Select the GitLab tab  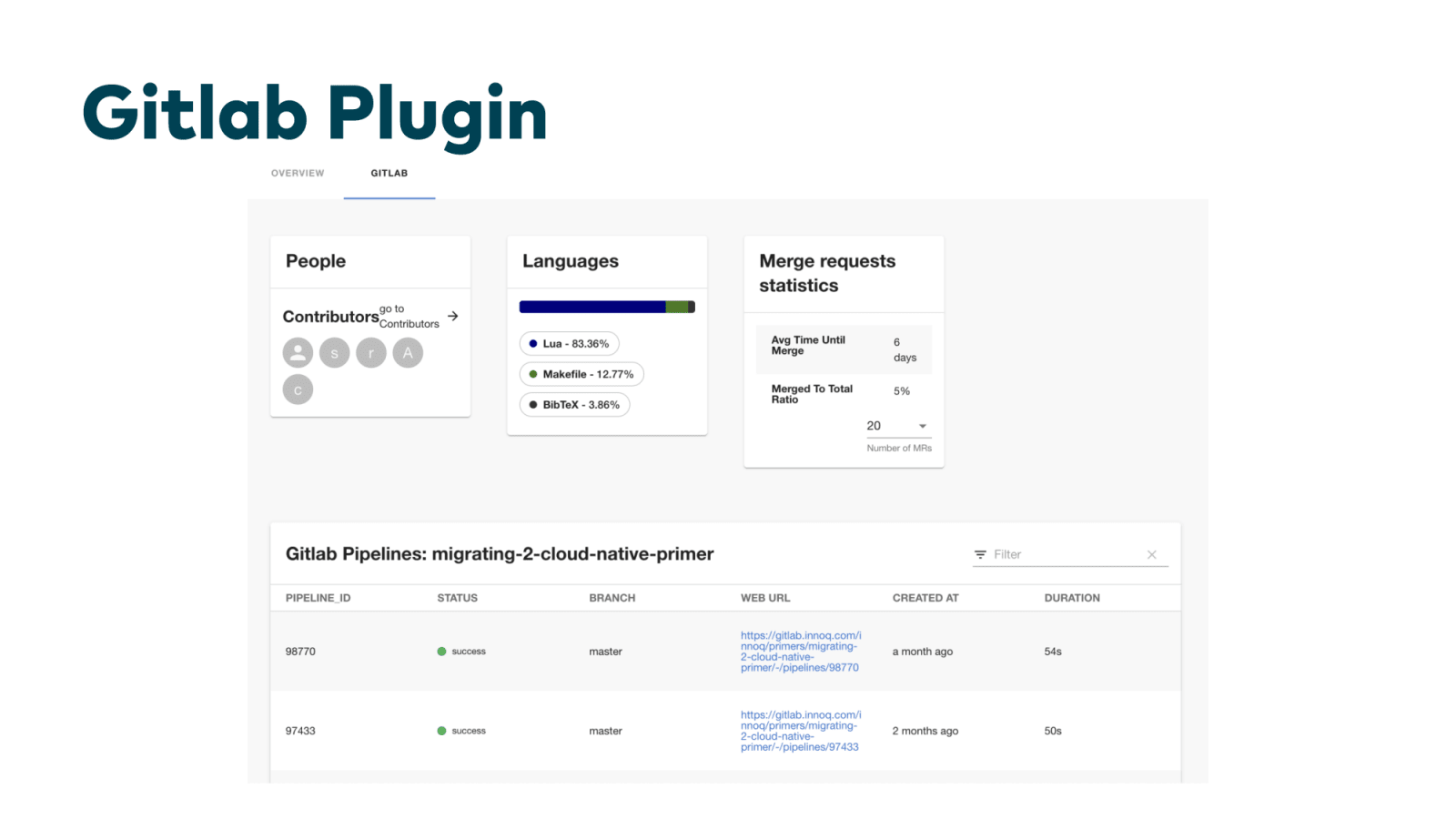pos(389,173)
